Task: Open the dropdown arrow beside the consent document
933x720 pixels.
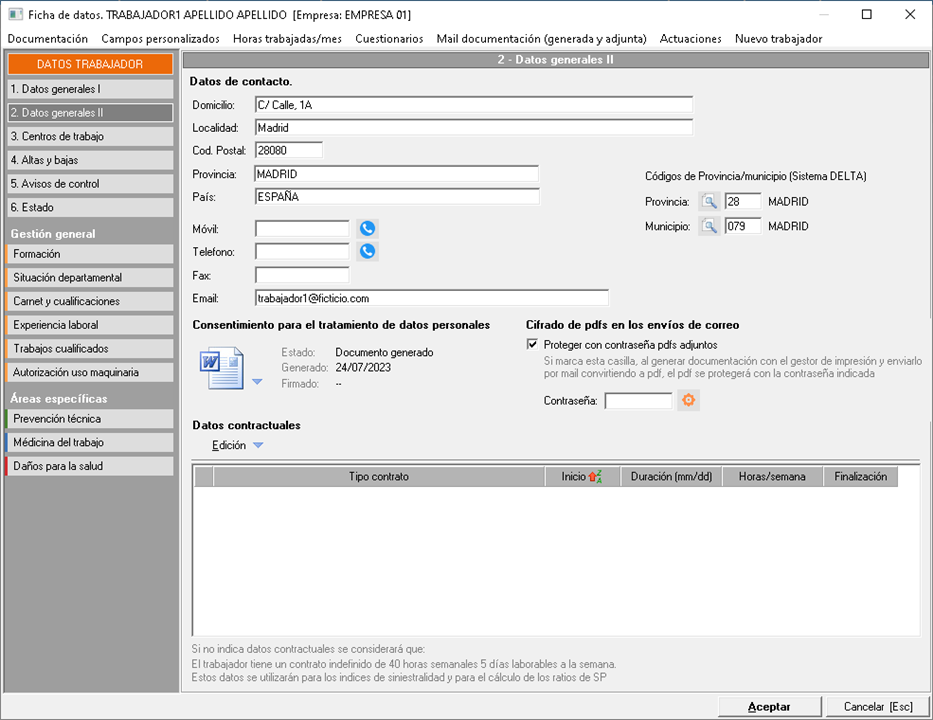Action: click(x=257, y=382)
